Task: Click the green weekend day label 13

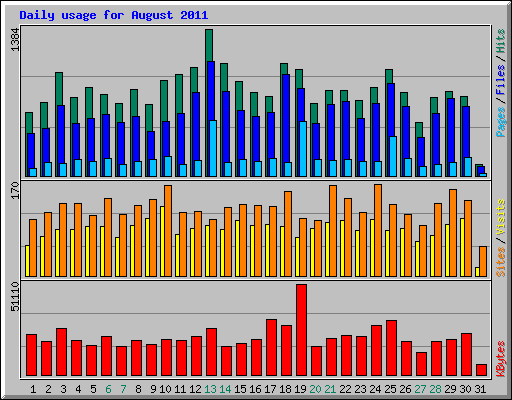Action: 210,389
